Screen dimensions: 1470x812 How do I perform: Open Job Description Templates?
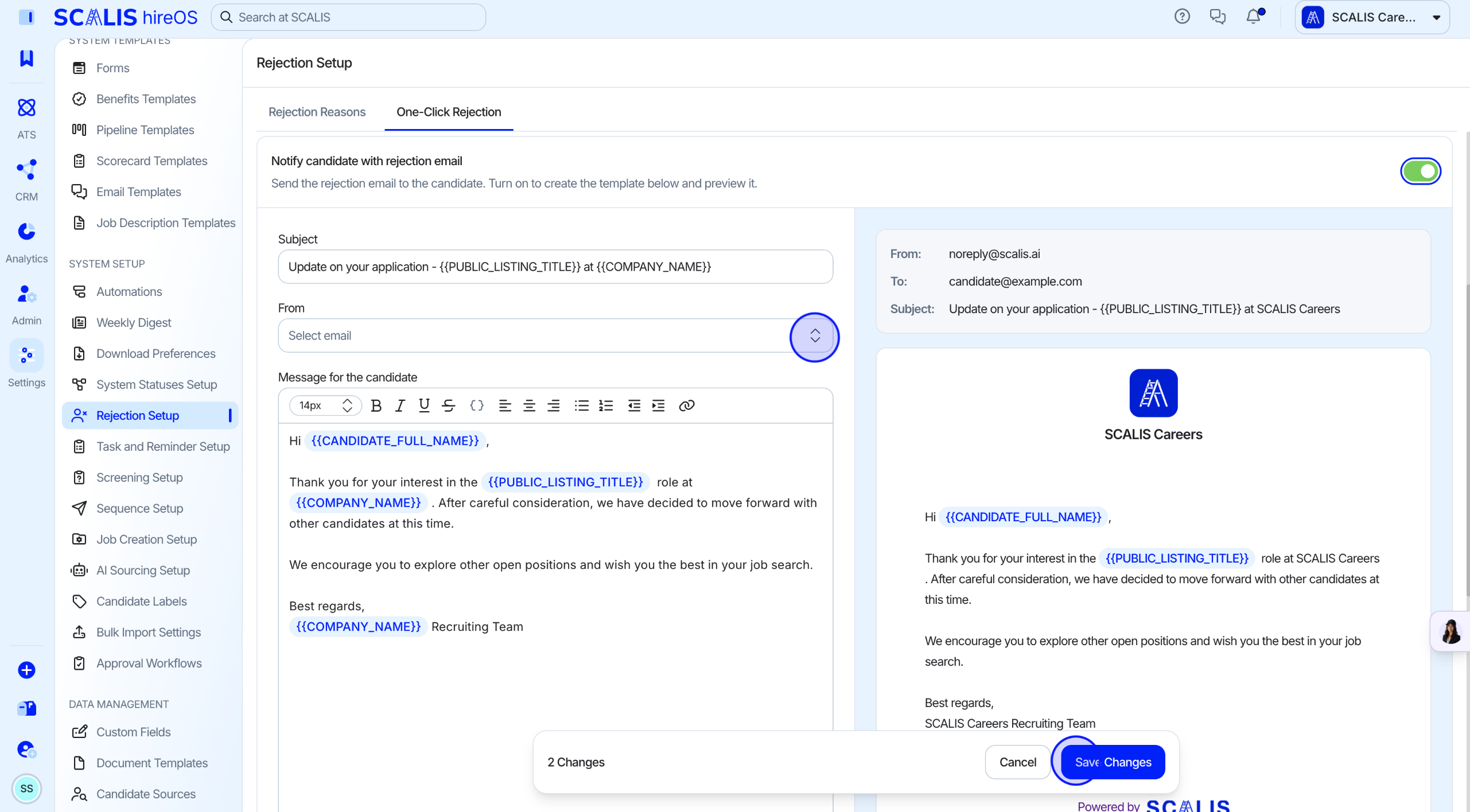click(x=150, y=222)
